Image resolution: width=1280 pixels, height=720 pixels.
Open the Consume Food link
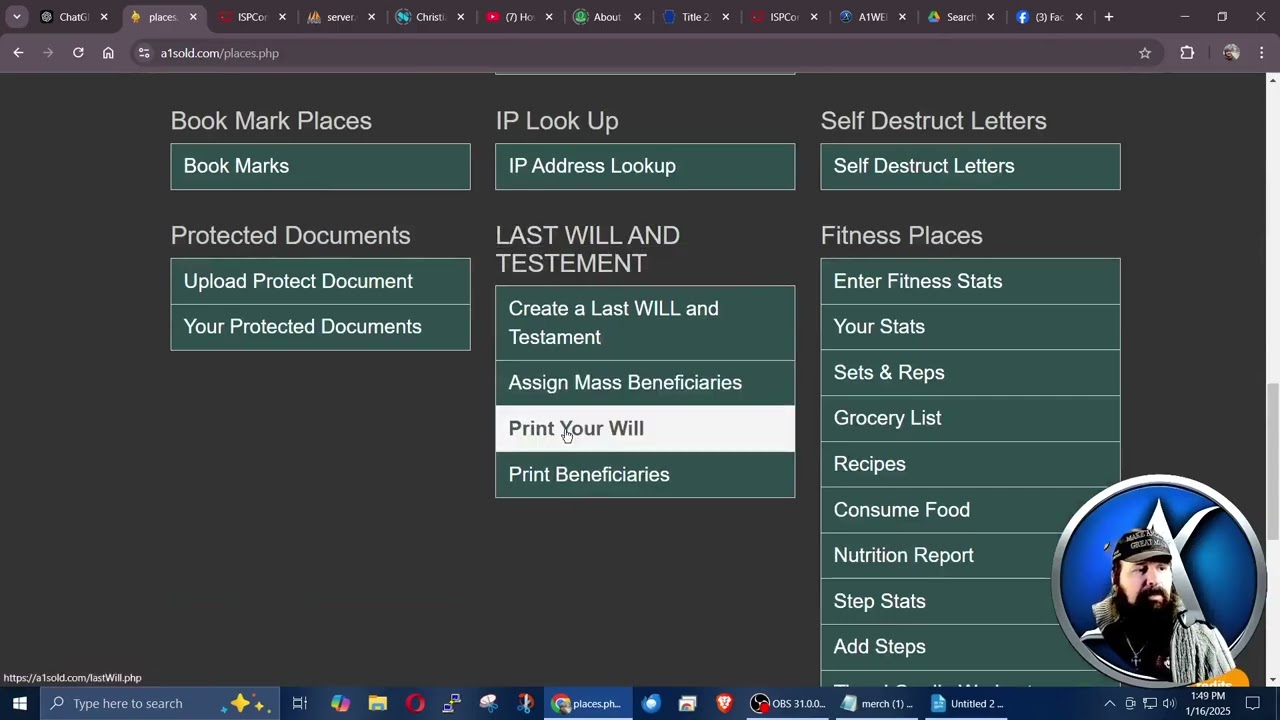(970, 510)
